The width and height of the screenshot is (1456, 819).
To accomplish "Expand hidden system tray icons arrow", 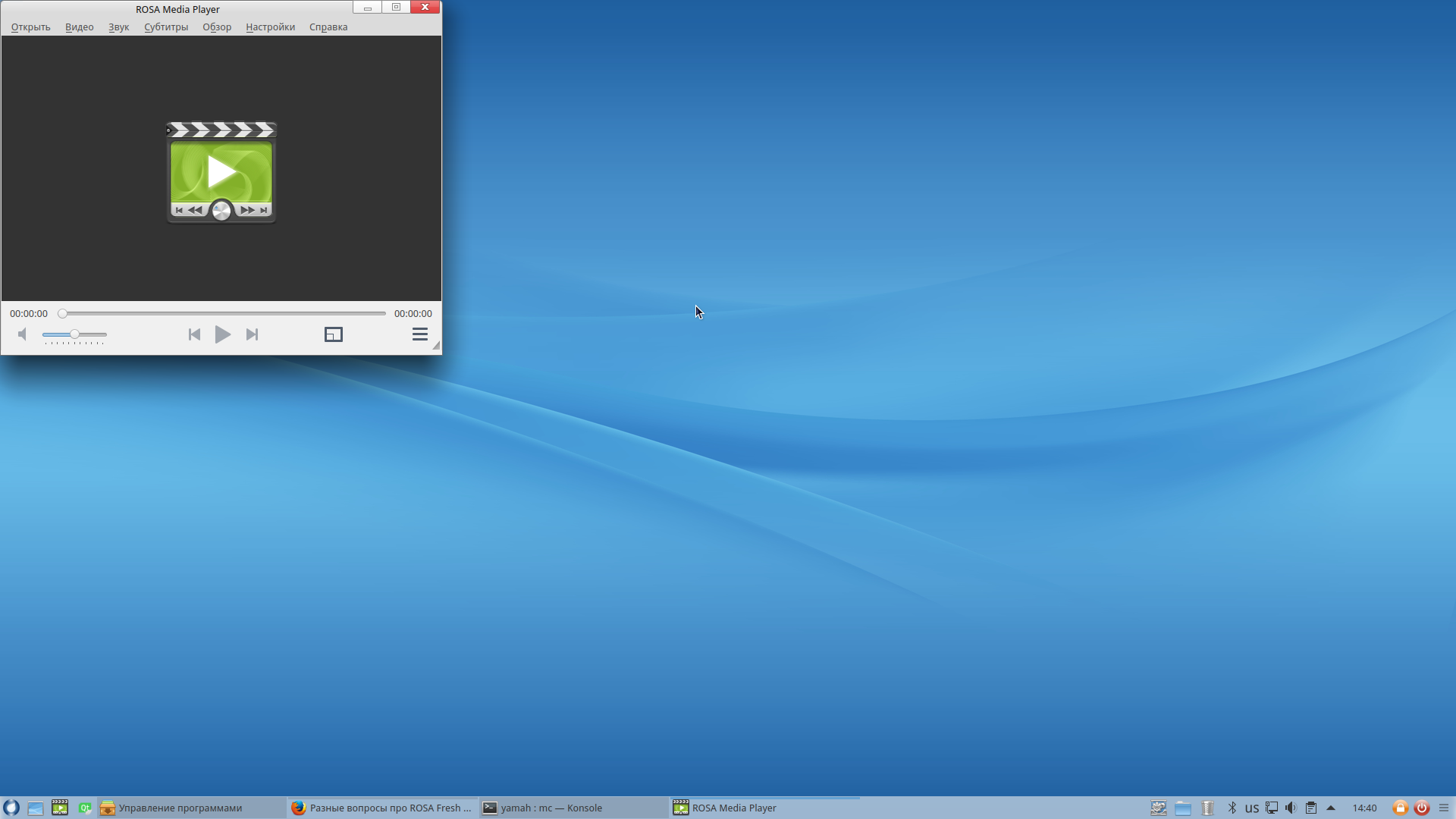I will pyautogui.click(x=1331, y=808).
